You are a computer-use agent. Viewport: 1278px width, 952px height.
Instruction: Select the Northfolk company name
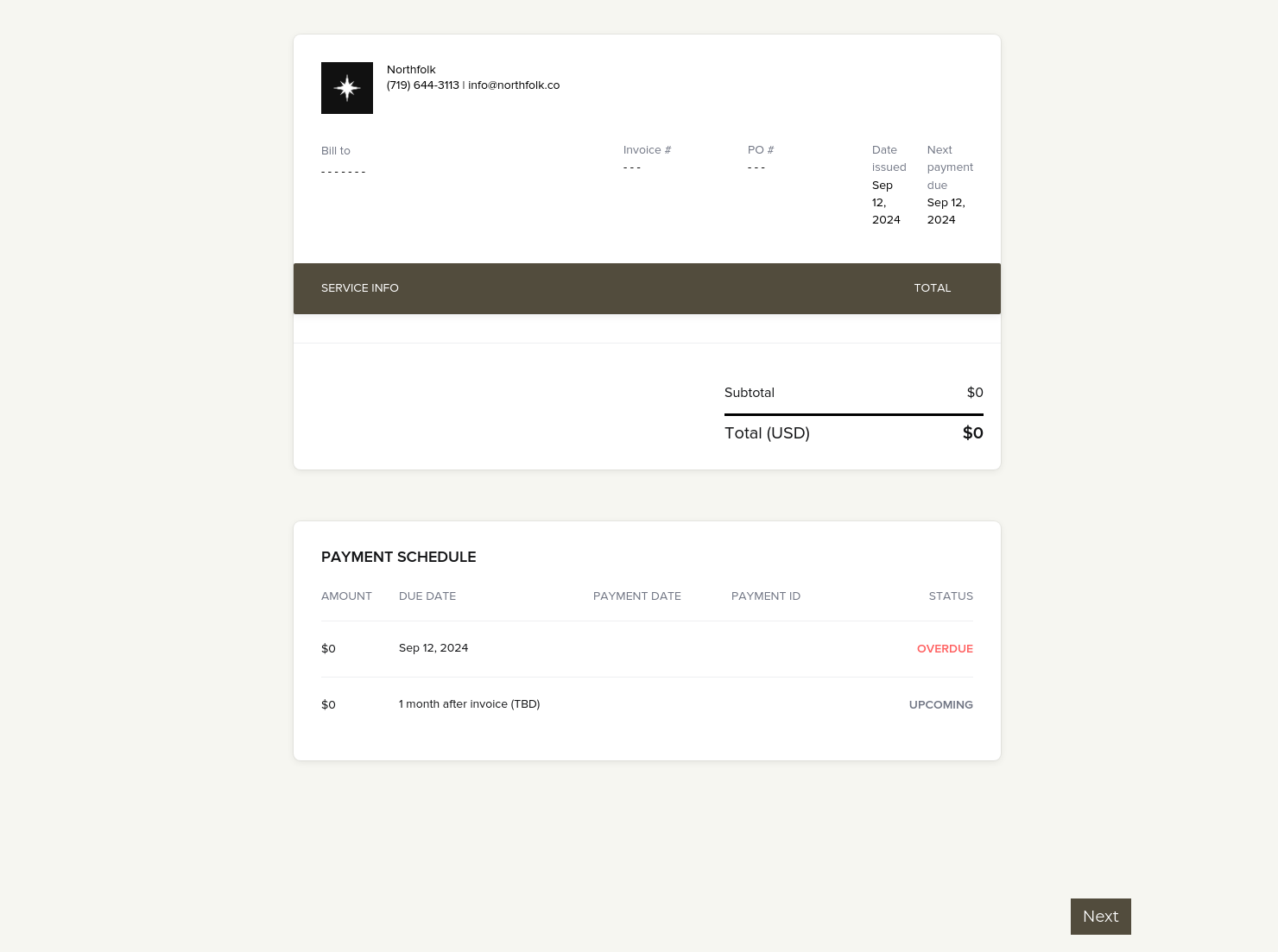411,70
